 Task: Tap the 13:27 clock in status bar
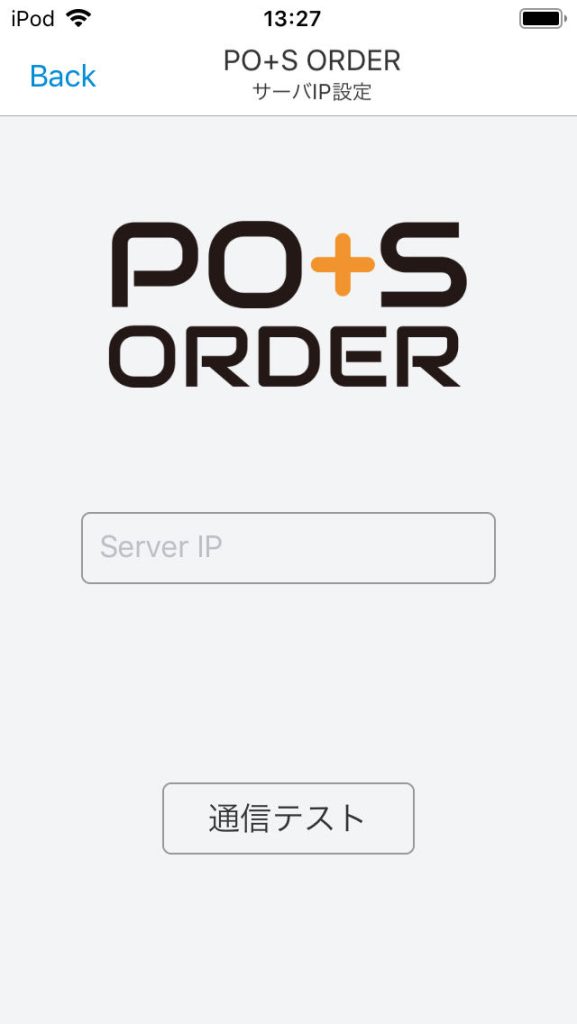292,19
